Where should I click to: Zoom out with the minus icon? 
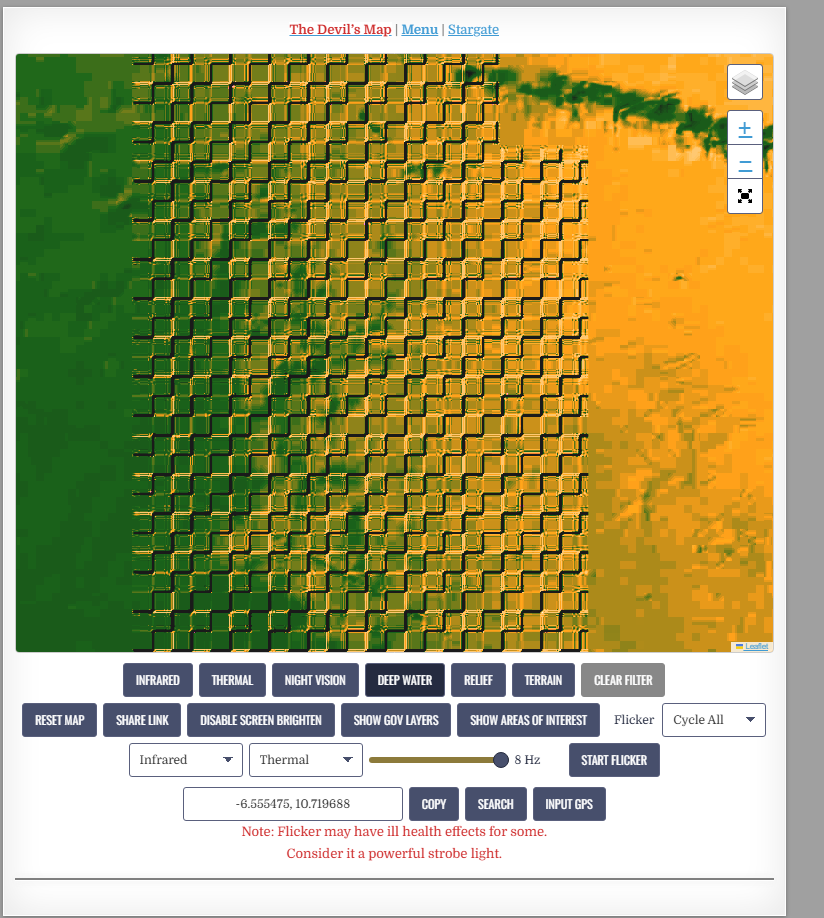(x=744, y=162)
